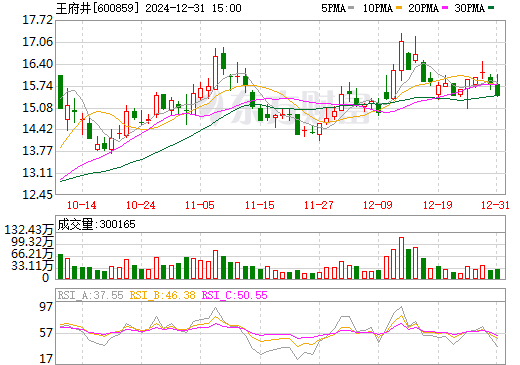Click the tallest red volume bar
This screenshot has width=520, height=365.
coord(401,258)
